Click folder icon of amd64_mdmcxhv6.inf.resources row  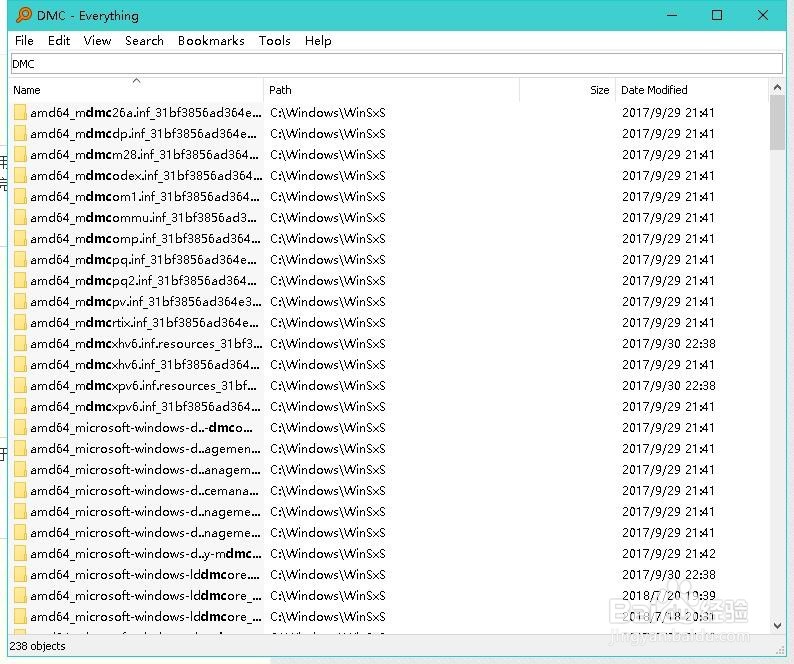coord(20,344)
